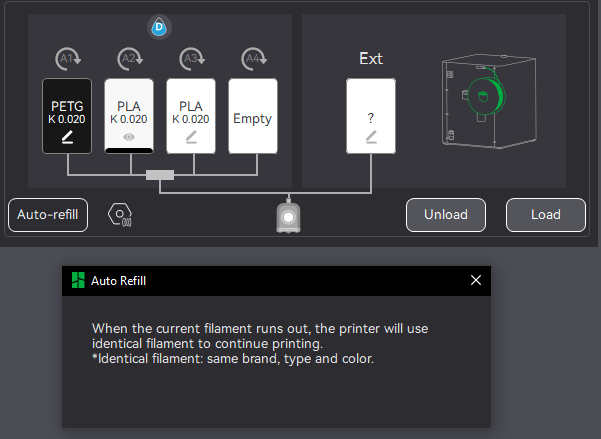Click the Auto-refill button
The image size is (601, 439).
[47, 214]
